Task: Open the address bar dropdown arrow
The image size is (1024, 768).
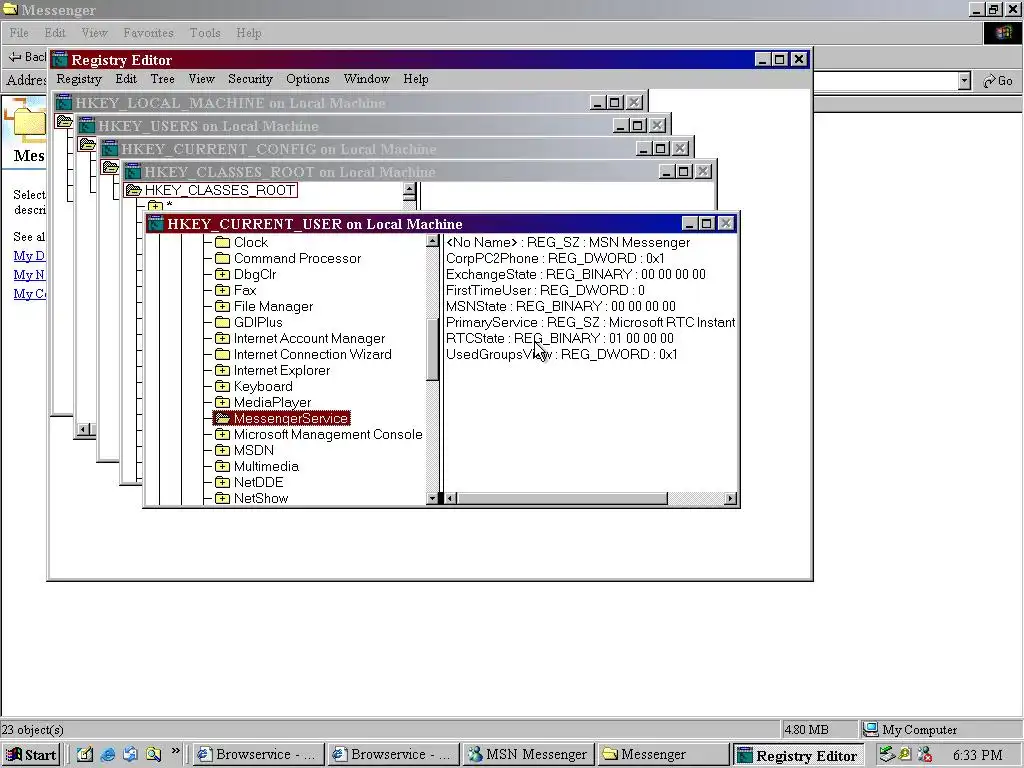Action: (965, 80)
